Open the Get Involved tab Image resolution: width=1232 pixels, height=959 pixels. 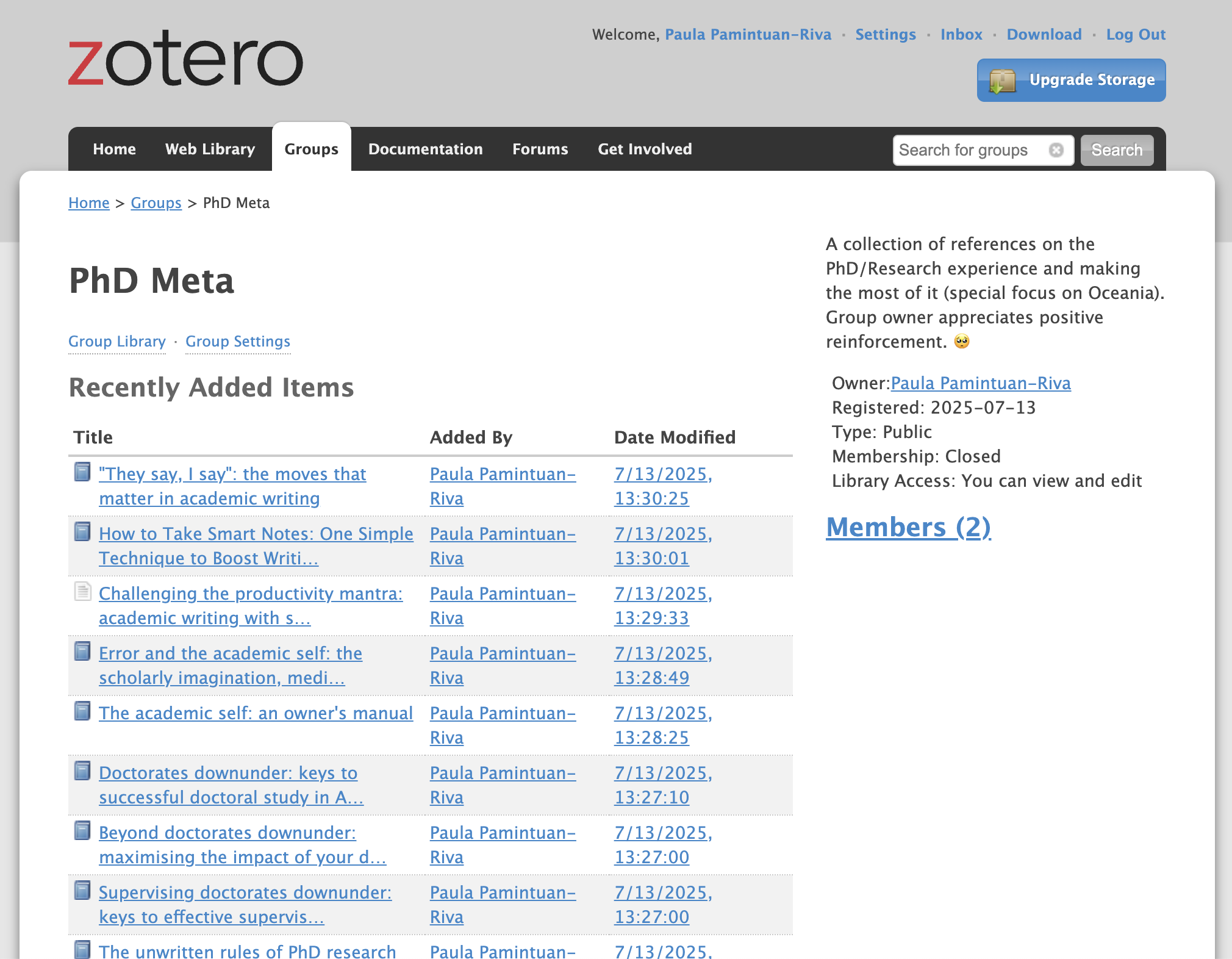pos(645,149)
